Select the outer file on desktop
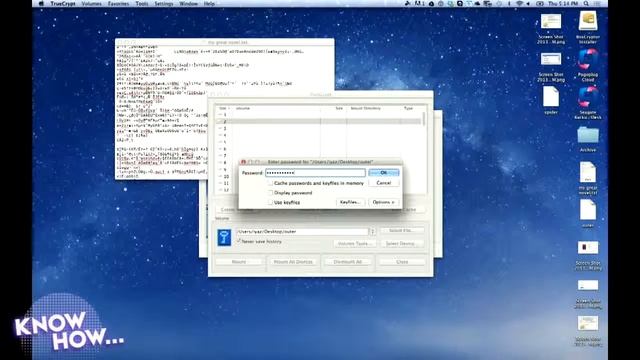This screenshot has width=640, height=360. point(588,211)
